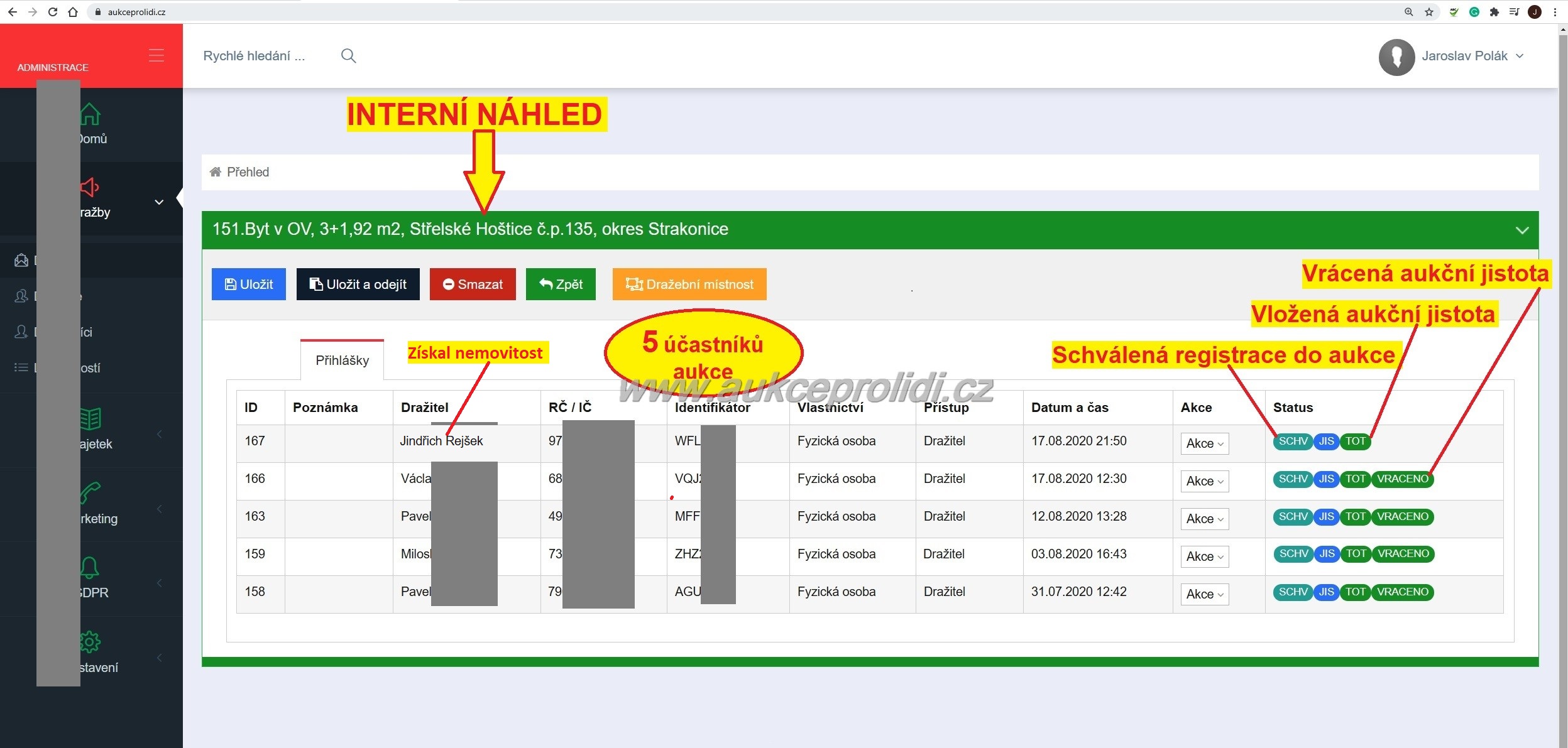Open Akce dropdown for ID 163
The height and width of the screenshot is (748, 1568).
pos(1205,519)
